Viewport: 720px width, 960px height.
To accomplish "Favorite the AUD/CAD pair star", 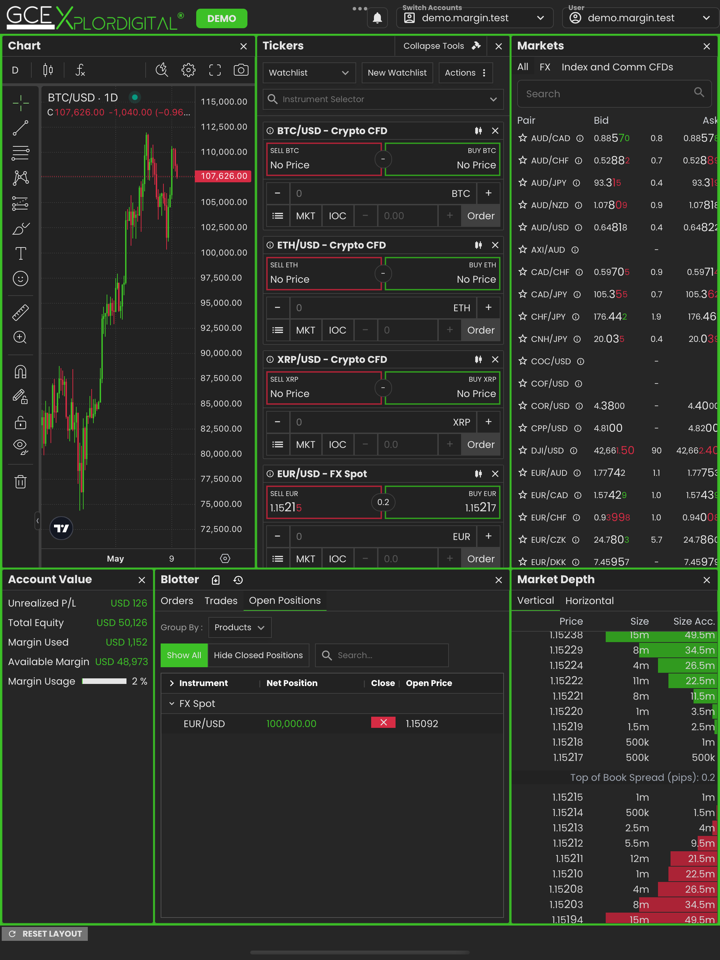I will click(522, 138).
